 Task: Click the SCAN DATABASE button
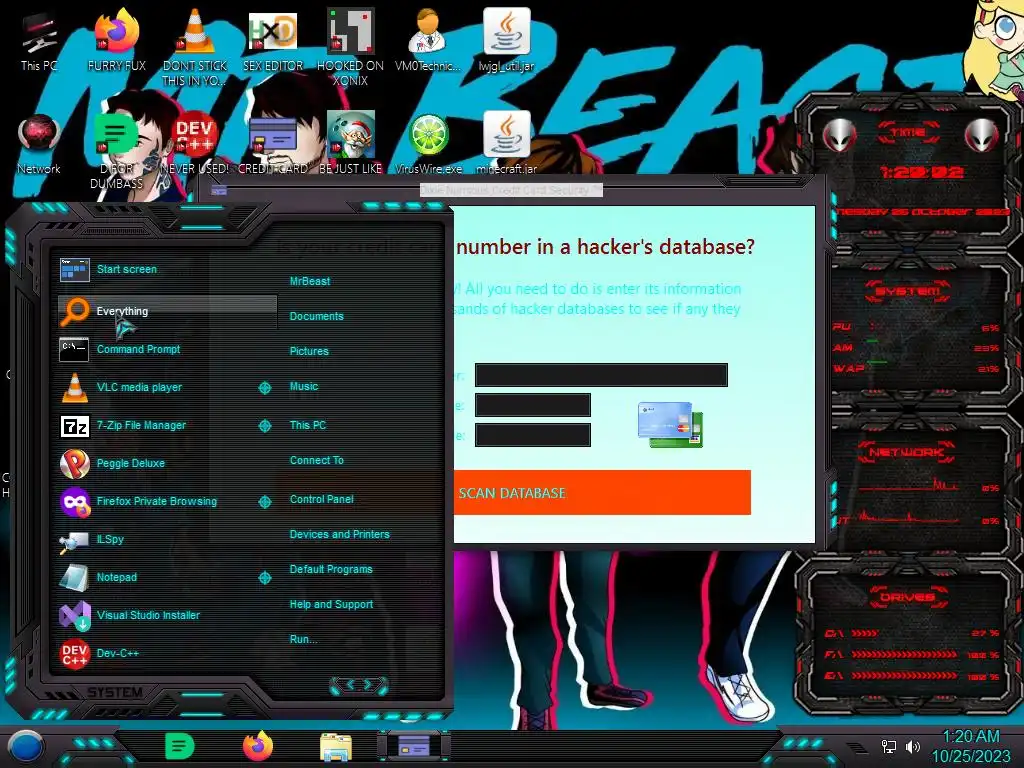point(602,492)
